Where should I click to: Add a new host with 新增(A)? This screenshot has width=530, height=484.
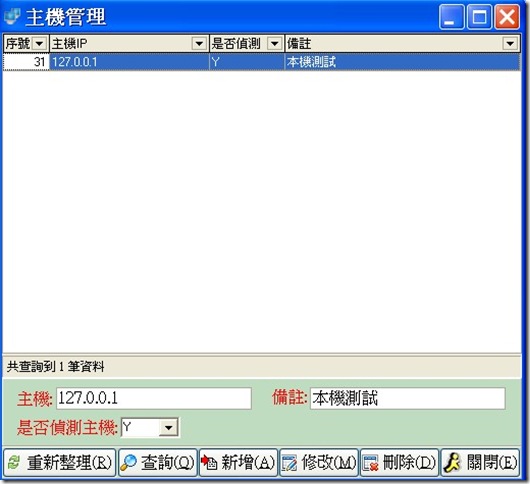click(x=238, y=462)
